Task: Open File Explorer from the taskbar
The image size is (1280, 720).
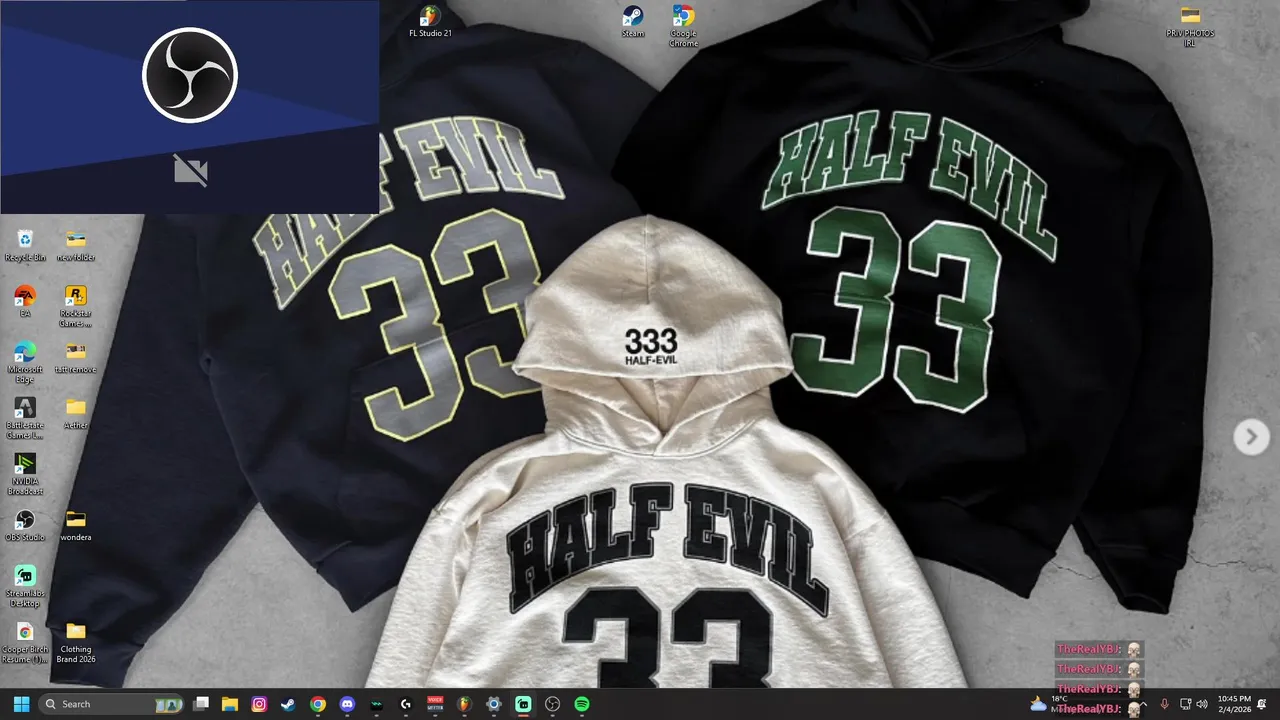Action: 230,704
